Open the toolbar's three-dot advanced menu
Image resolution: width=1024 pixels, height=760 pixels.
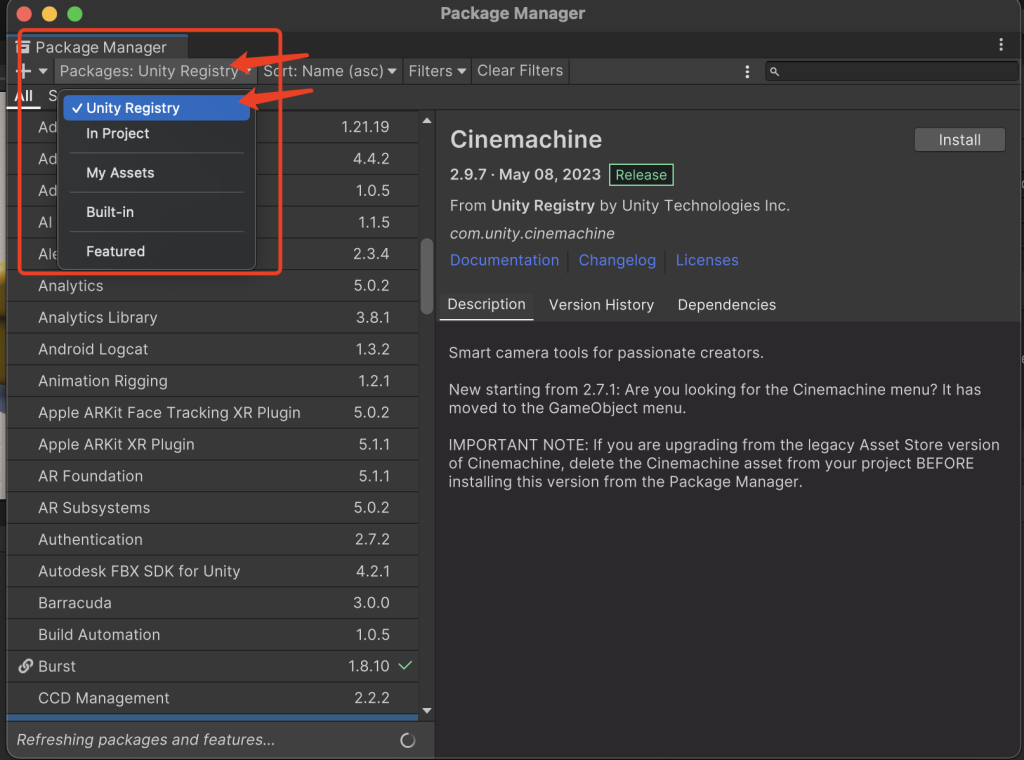(x=747, y=71)
